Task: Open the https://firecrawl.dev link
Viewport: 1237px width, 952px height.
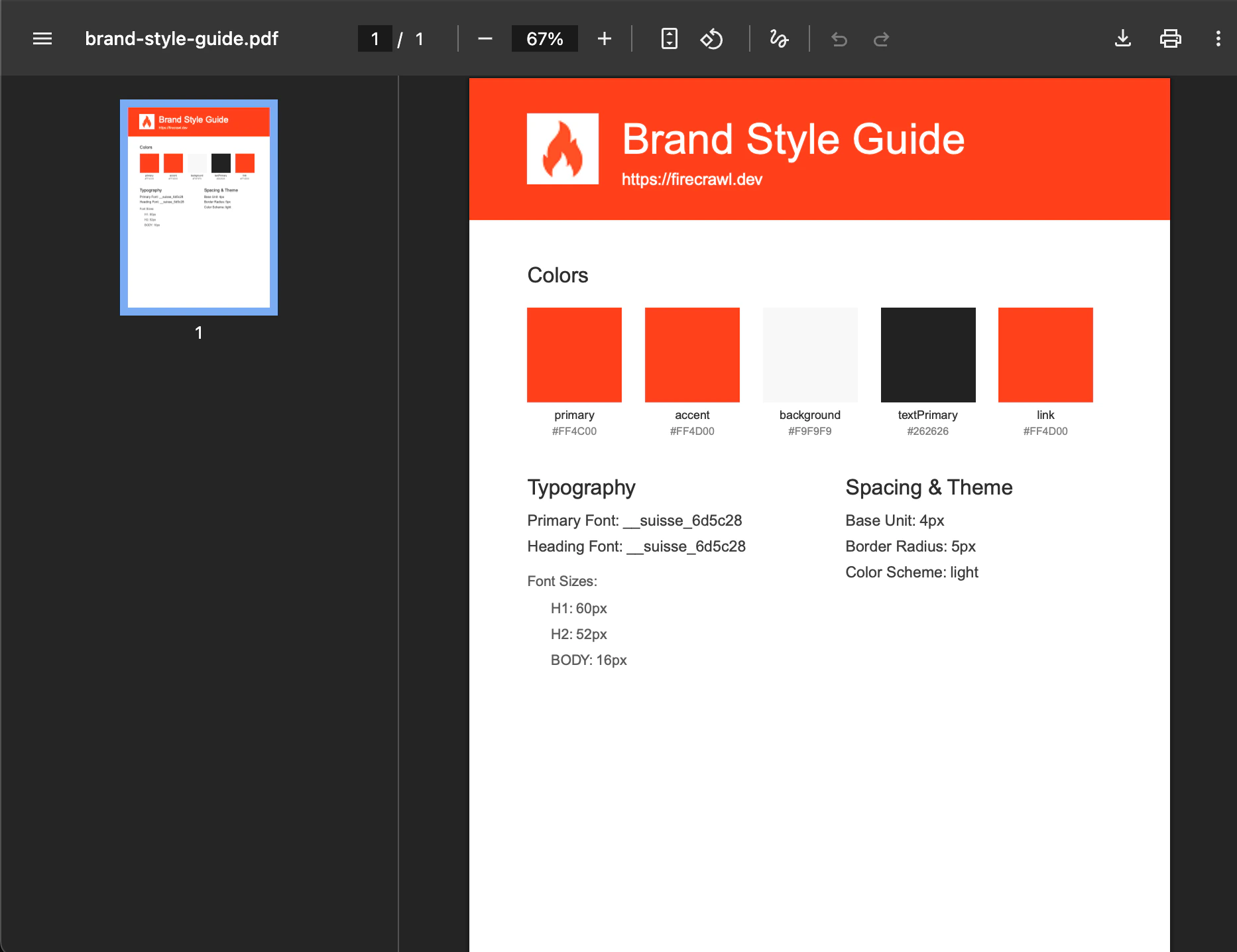Action: tap(691, 179)
